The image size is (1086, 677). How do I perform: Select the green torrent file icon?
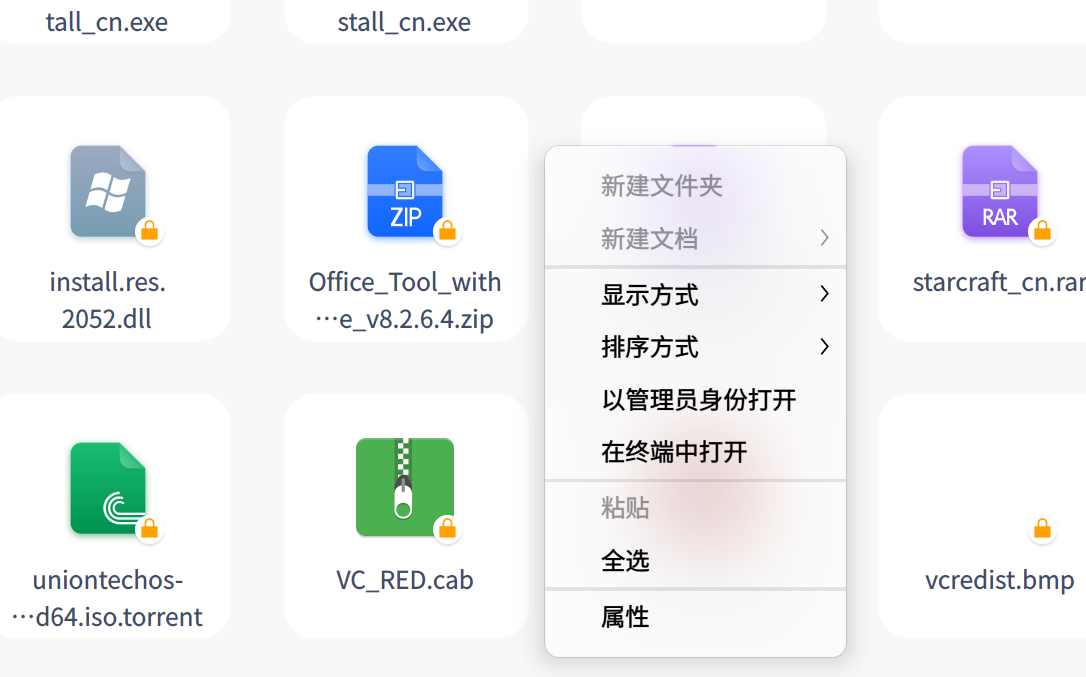pyautogui.click(x=108, y=489)
